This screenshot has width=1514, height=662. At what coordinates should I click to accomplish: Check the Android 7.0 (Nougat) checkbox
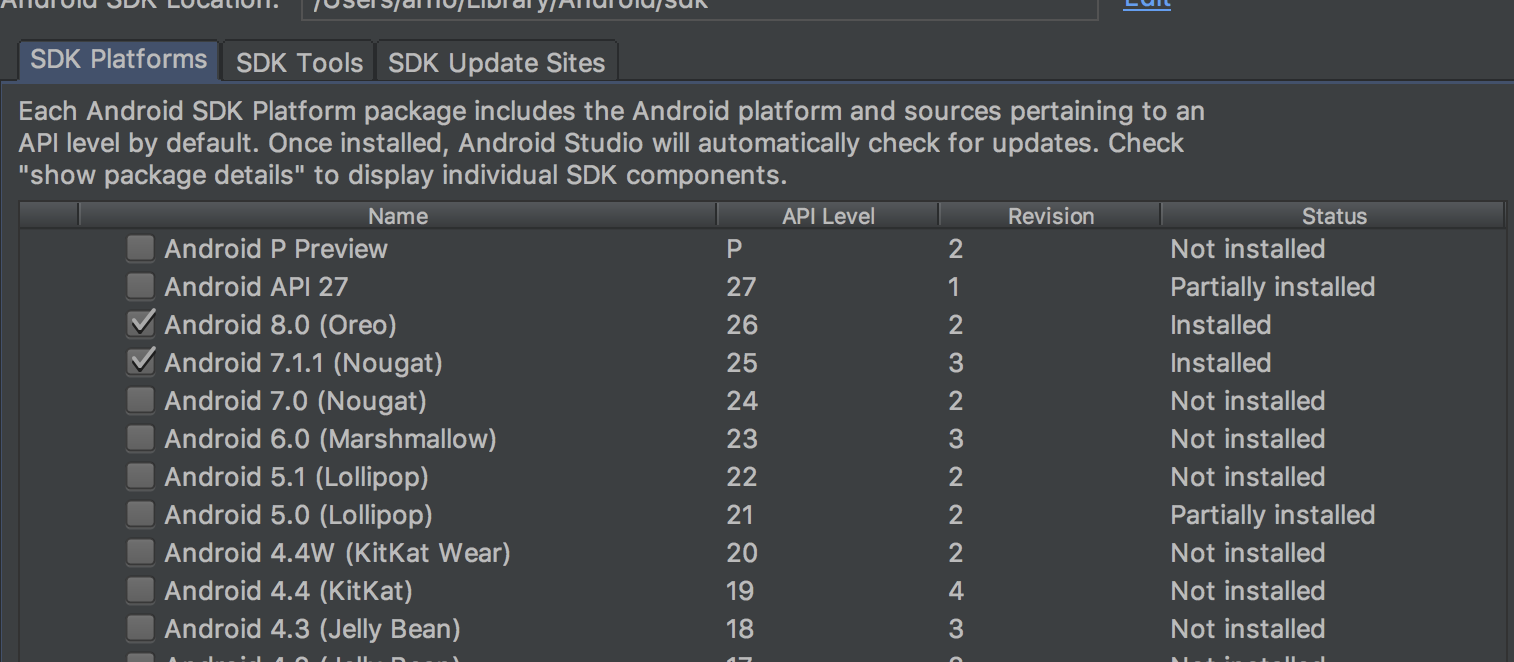[140, 400]
